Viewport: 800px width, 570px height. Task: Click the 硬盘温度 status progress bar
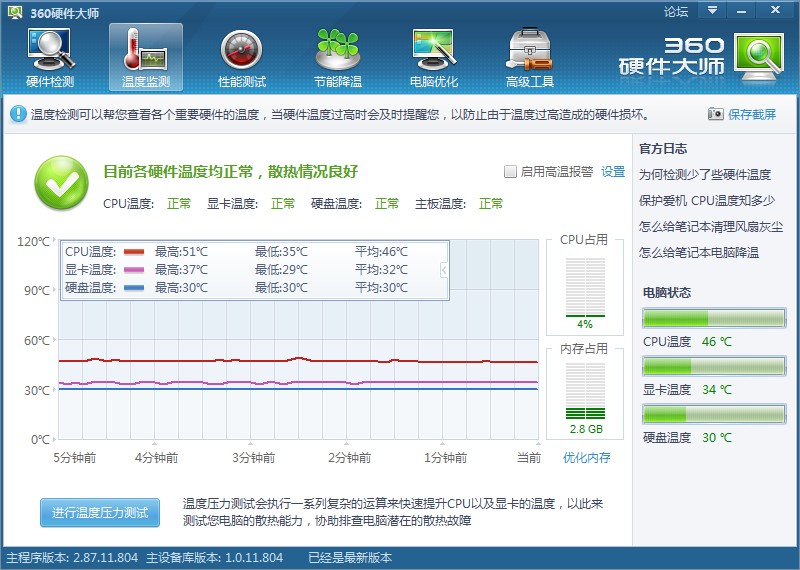[713, 415]
